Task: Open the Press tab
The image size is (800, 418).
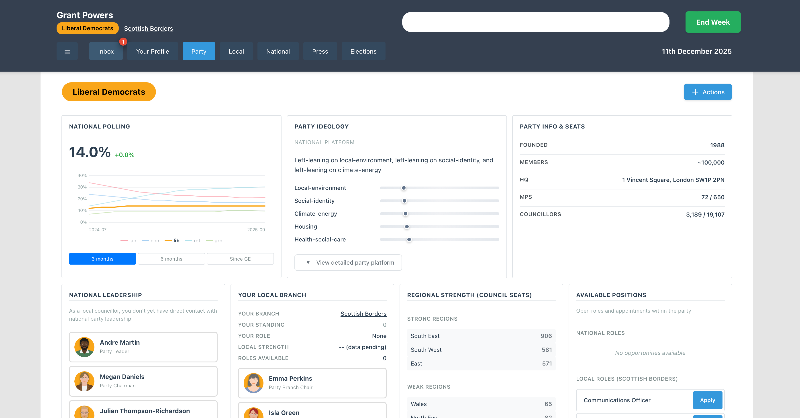Action: click(320, 51)
